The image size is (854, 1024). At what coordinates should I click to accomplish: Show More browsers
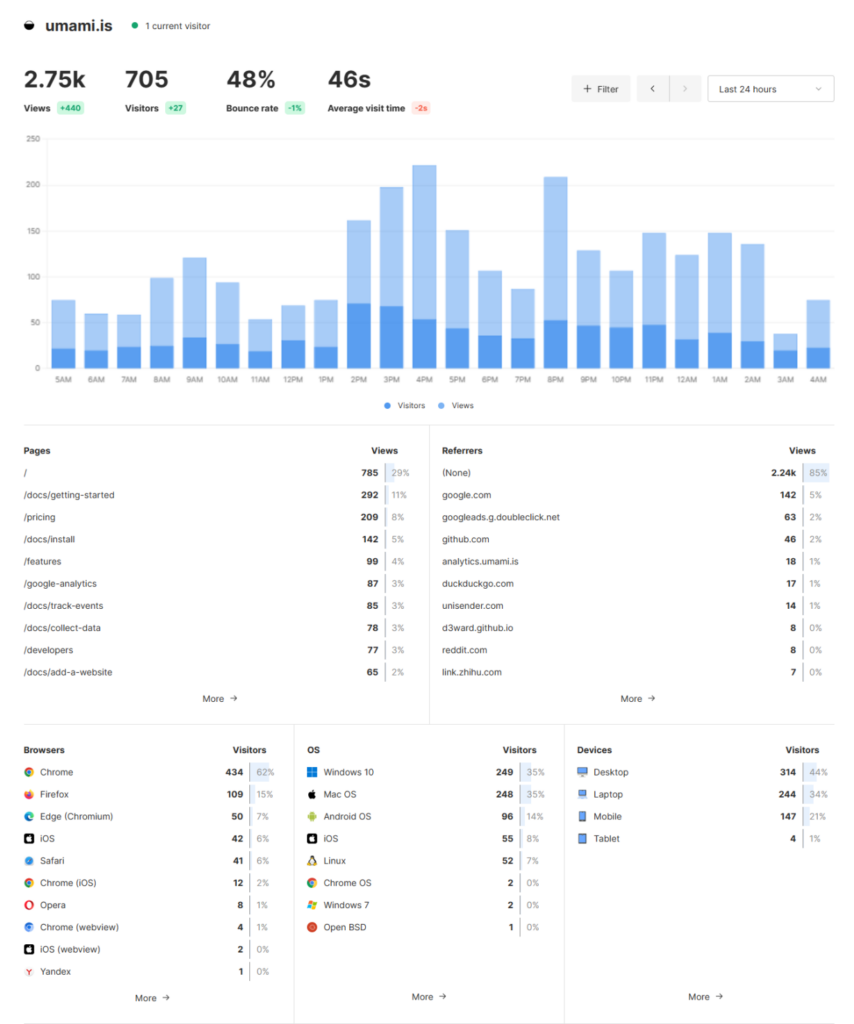pos(152,998)
